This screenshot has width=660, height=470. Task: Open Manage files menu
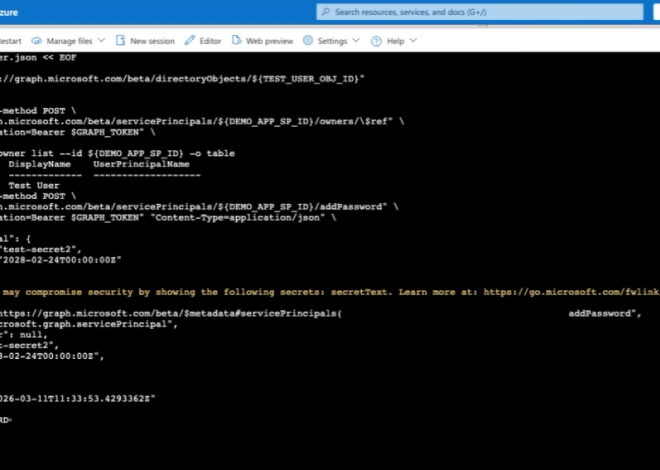[69, 41]
